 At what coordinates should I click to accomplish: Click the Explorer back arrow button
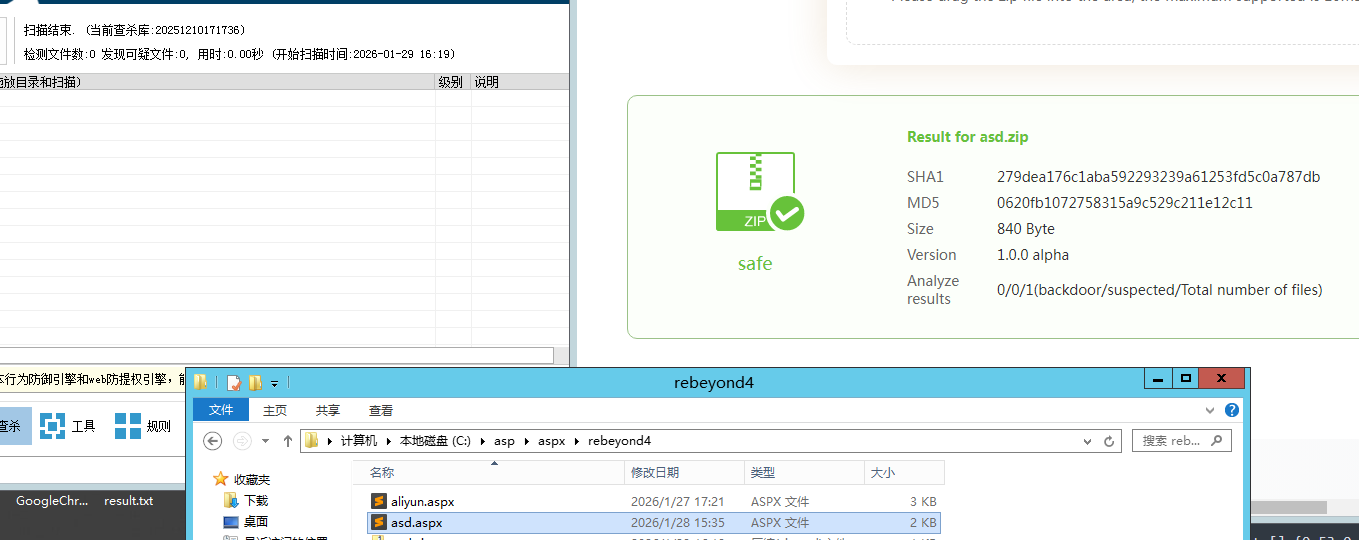tap(212, 441)
